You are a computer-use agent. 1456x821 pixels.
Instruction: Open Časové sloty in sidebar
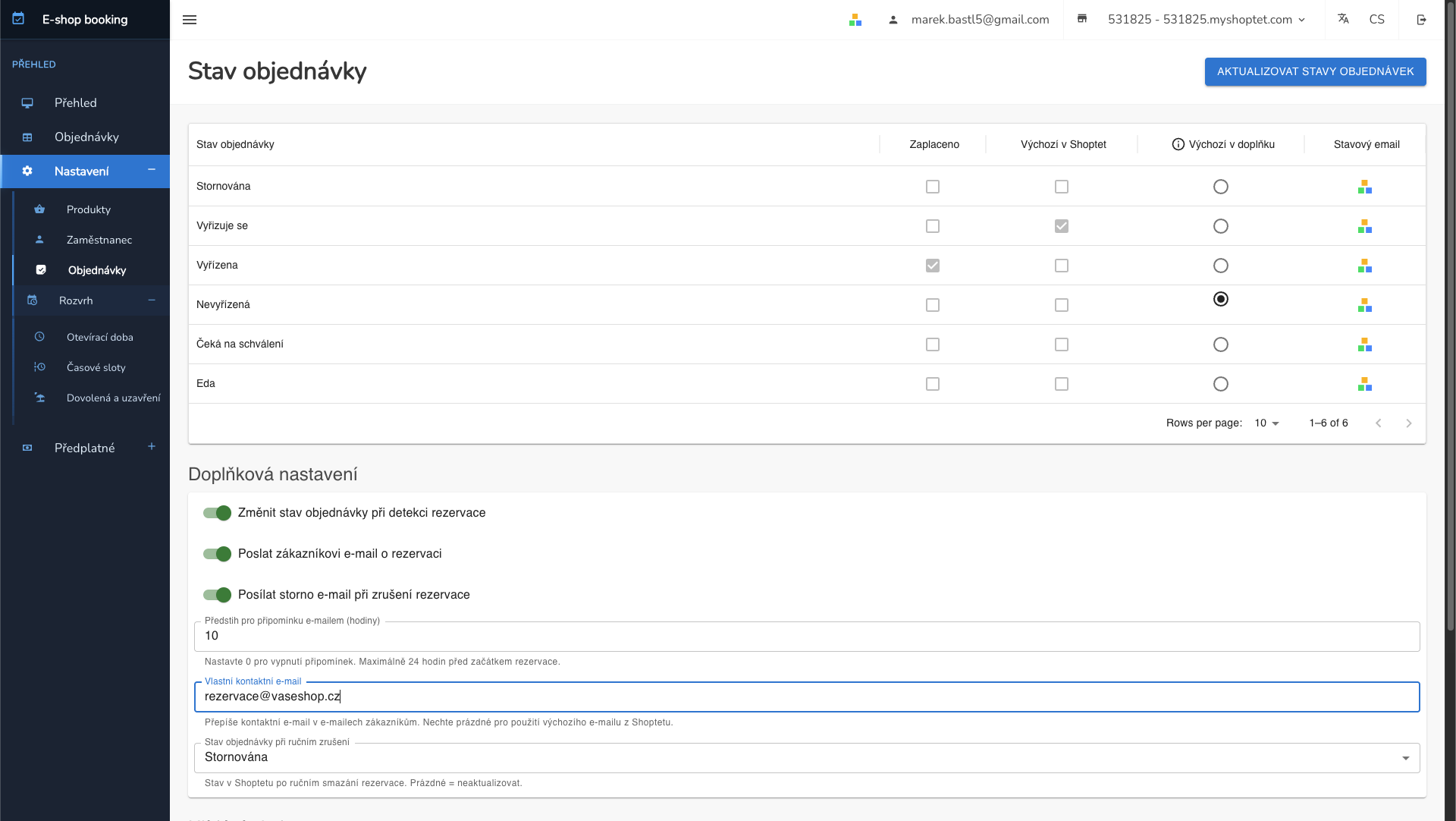click(x=96, y=367)
